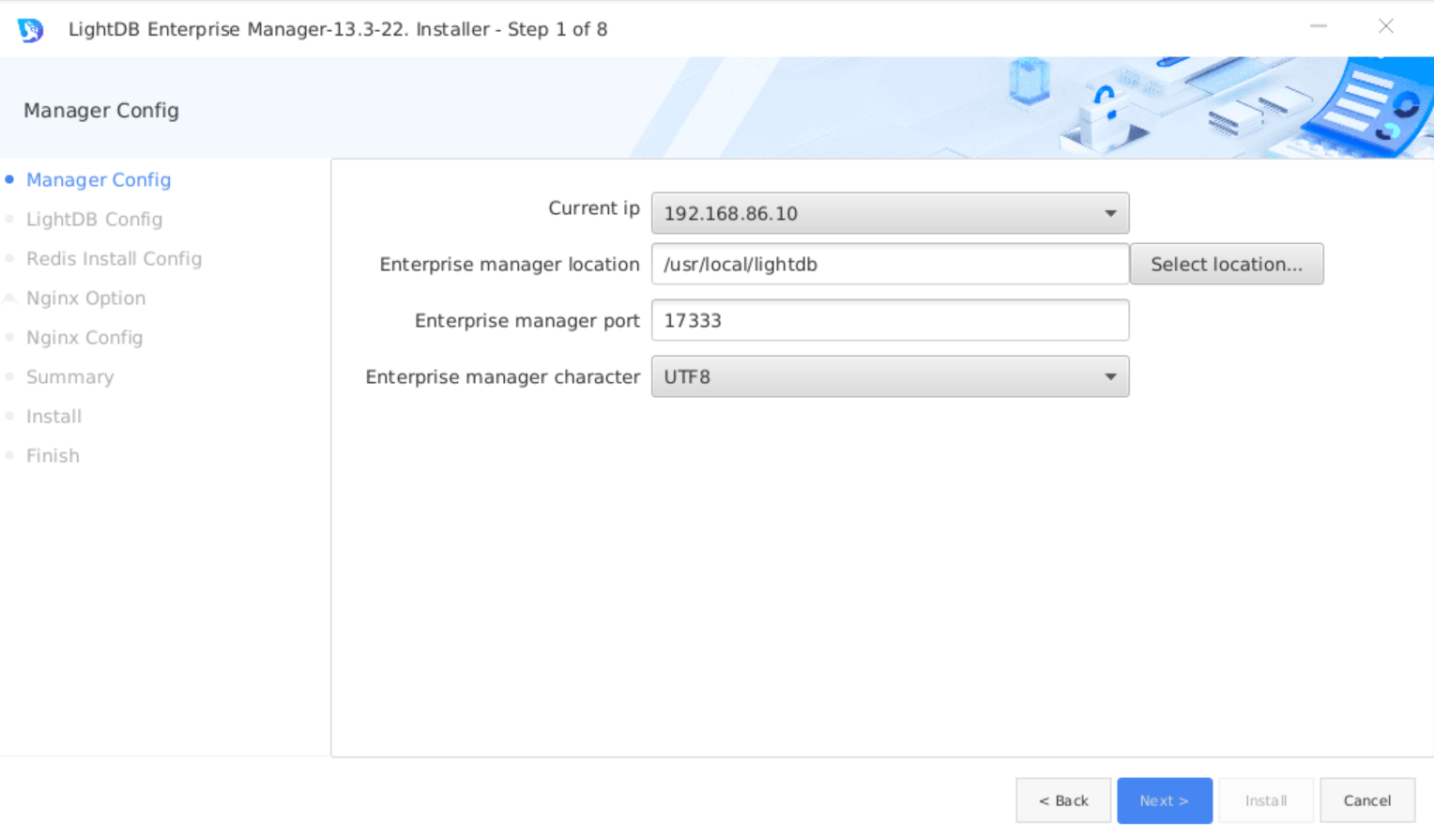Screen dimensions: 1434x840
Task: Select LightDB Config step in sidebar
Action: [94, 219]
